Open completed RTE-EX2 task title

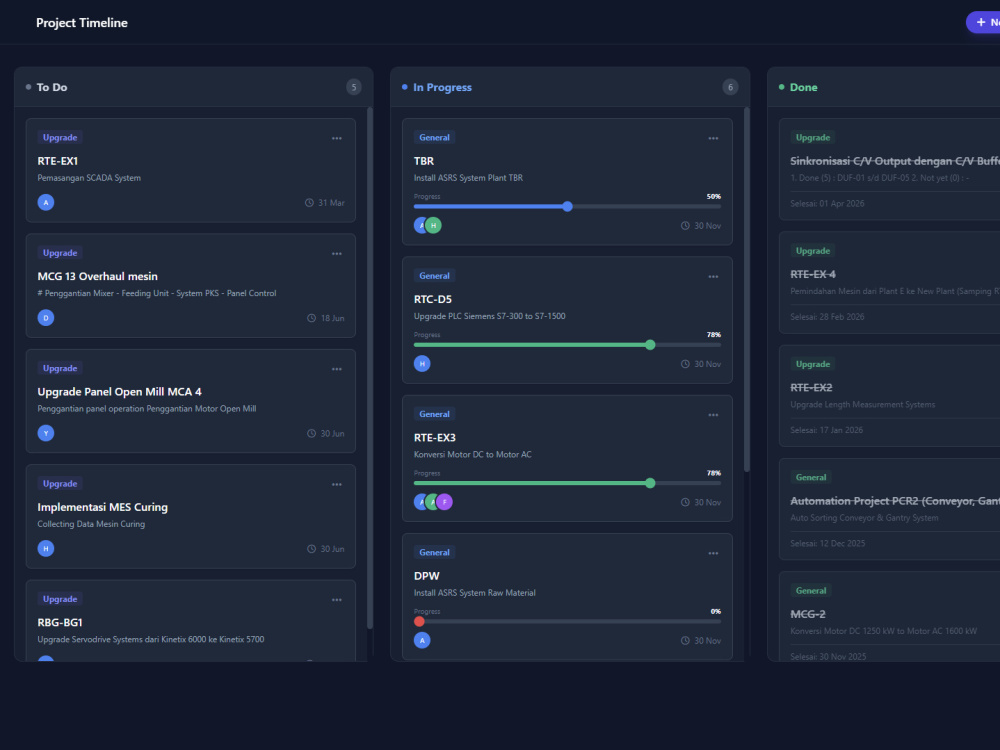coord(811,388)
